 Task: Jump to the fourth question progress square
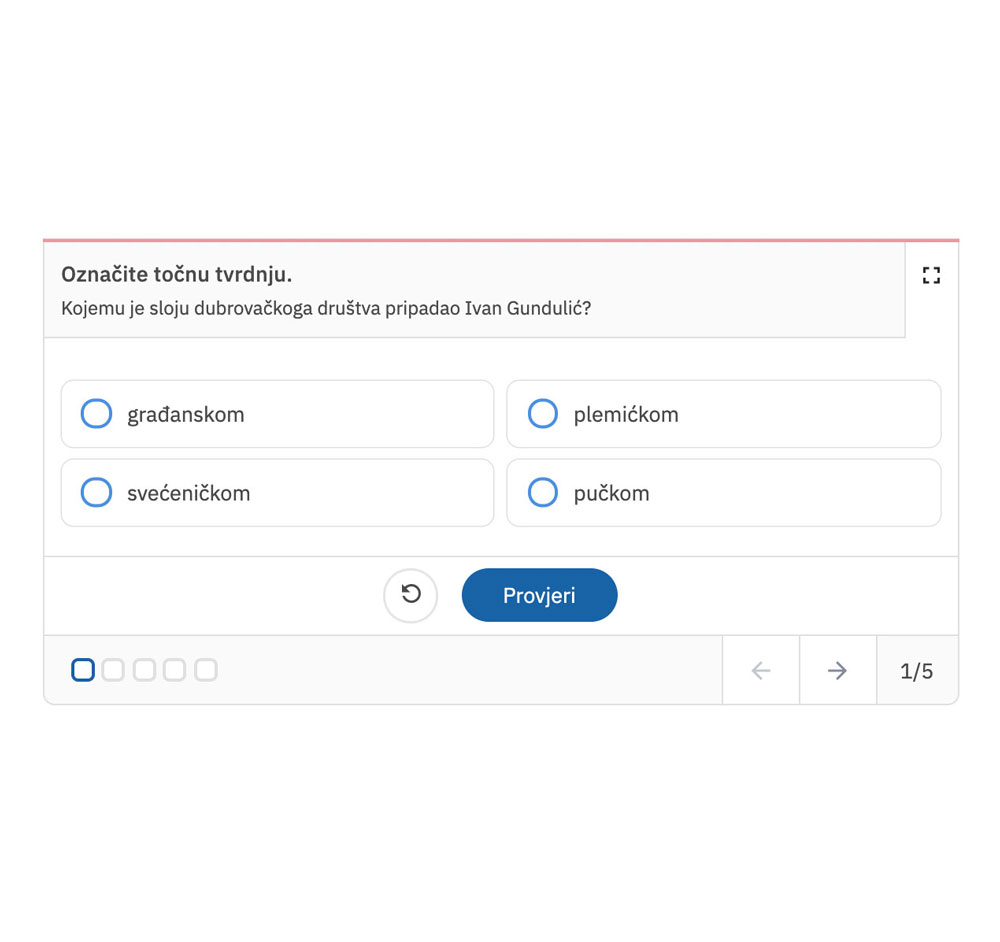(175, 670)
